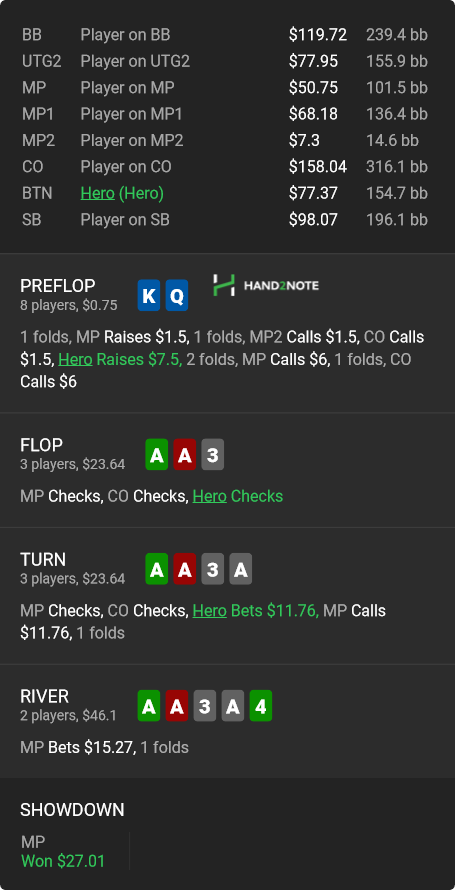Select the Player on BB row
455x890 pixels.
(x=227, y=35)
